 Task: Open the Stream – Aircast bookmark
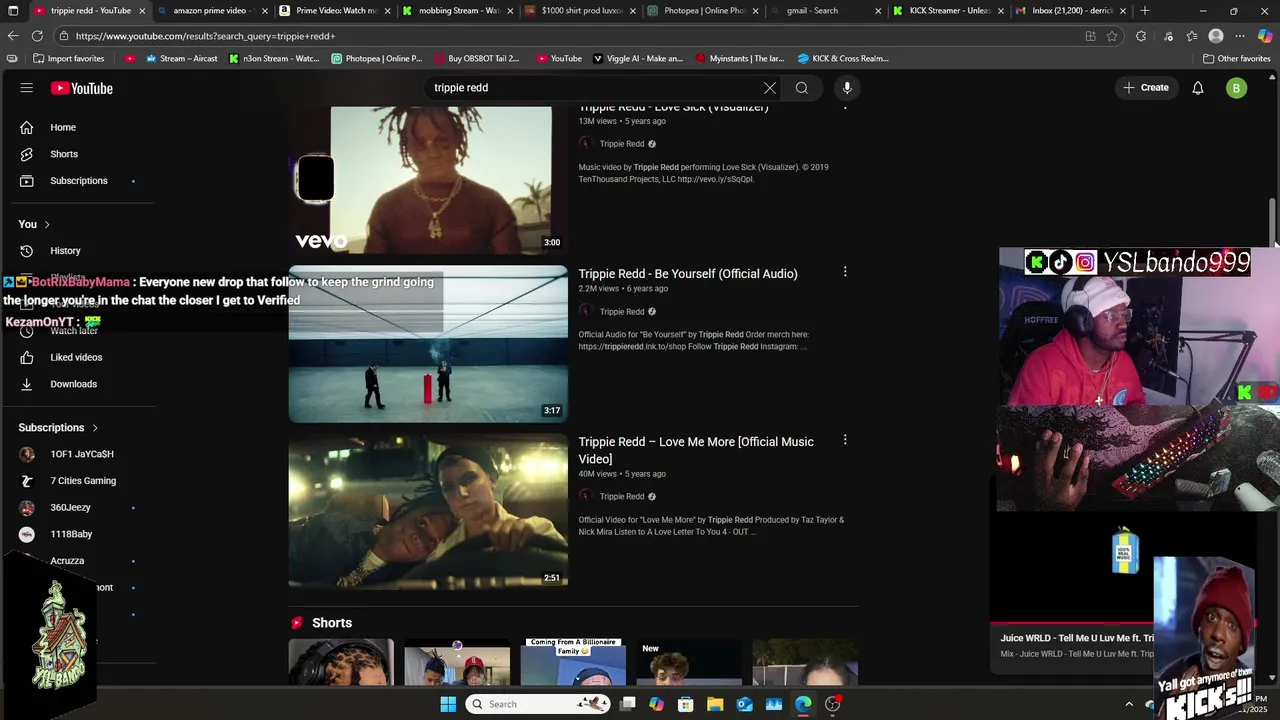tap(181, 58)
